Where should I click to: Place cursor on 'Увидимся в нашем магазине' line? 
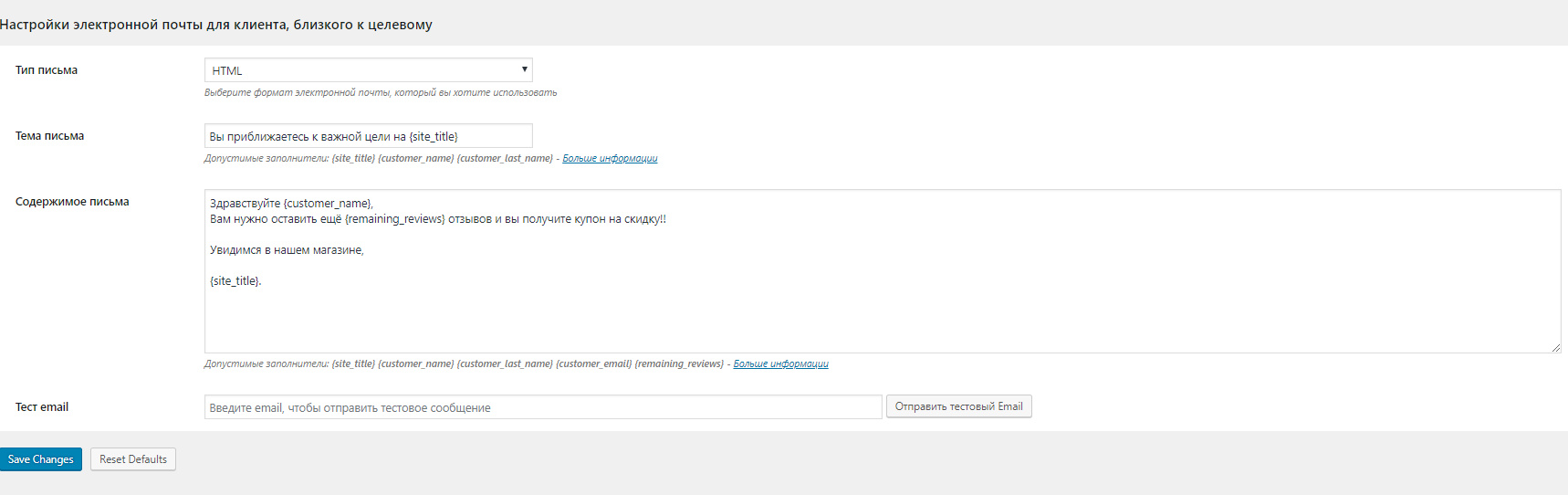[287, 250]
